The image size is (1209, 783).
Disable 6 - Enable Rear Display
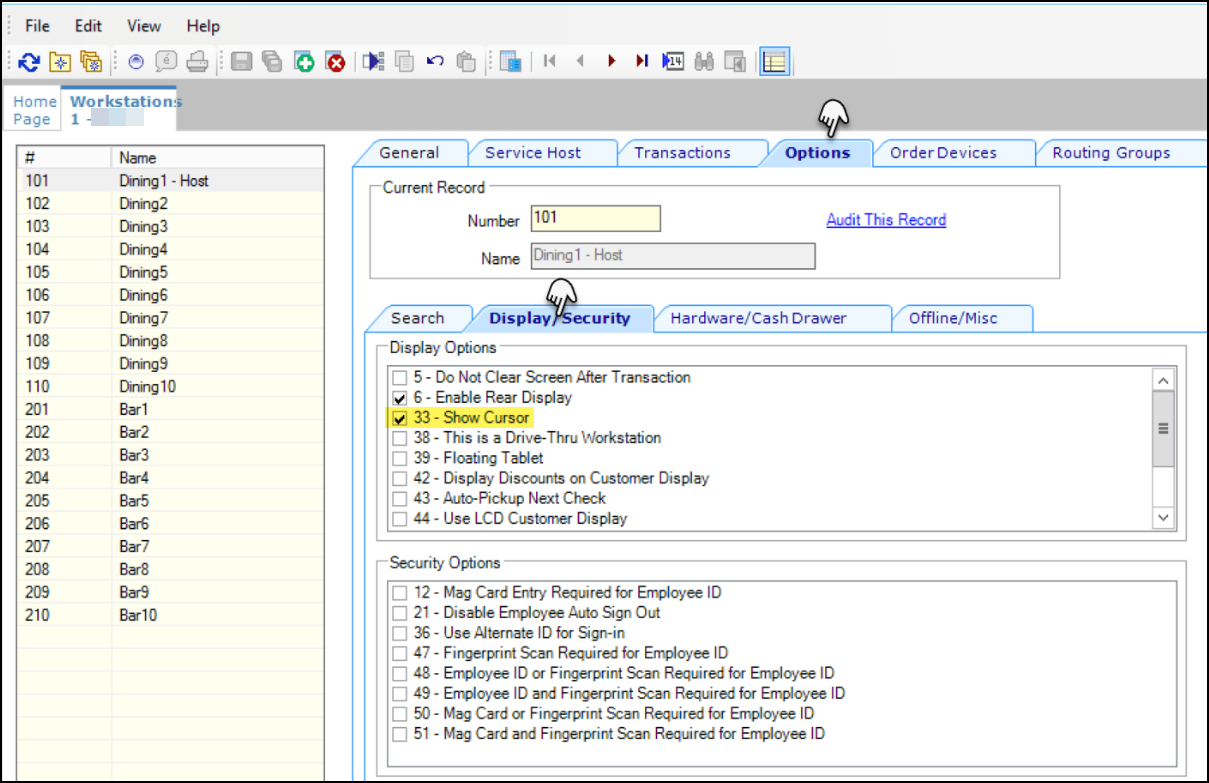tap(400, 398)
